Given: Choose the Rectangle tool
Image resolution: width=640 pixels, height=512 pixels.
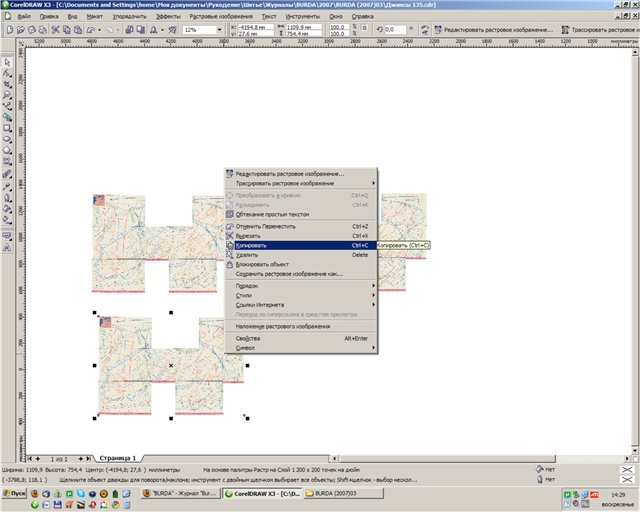Looking at the screenshot, I should tap(8, 127).
